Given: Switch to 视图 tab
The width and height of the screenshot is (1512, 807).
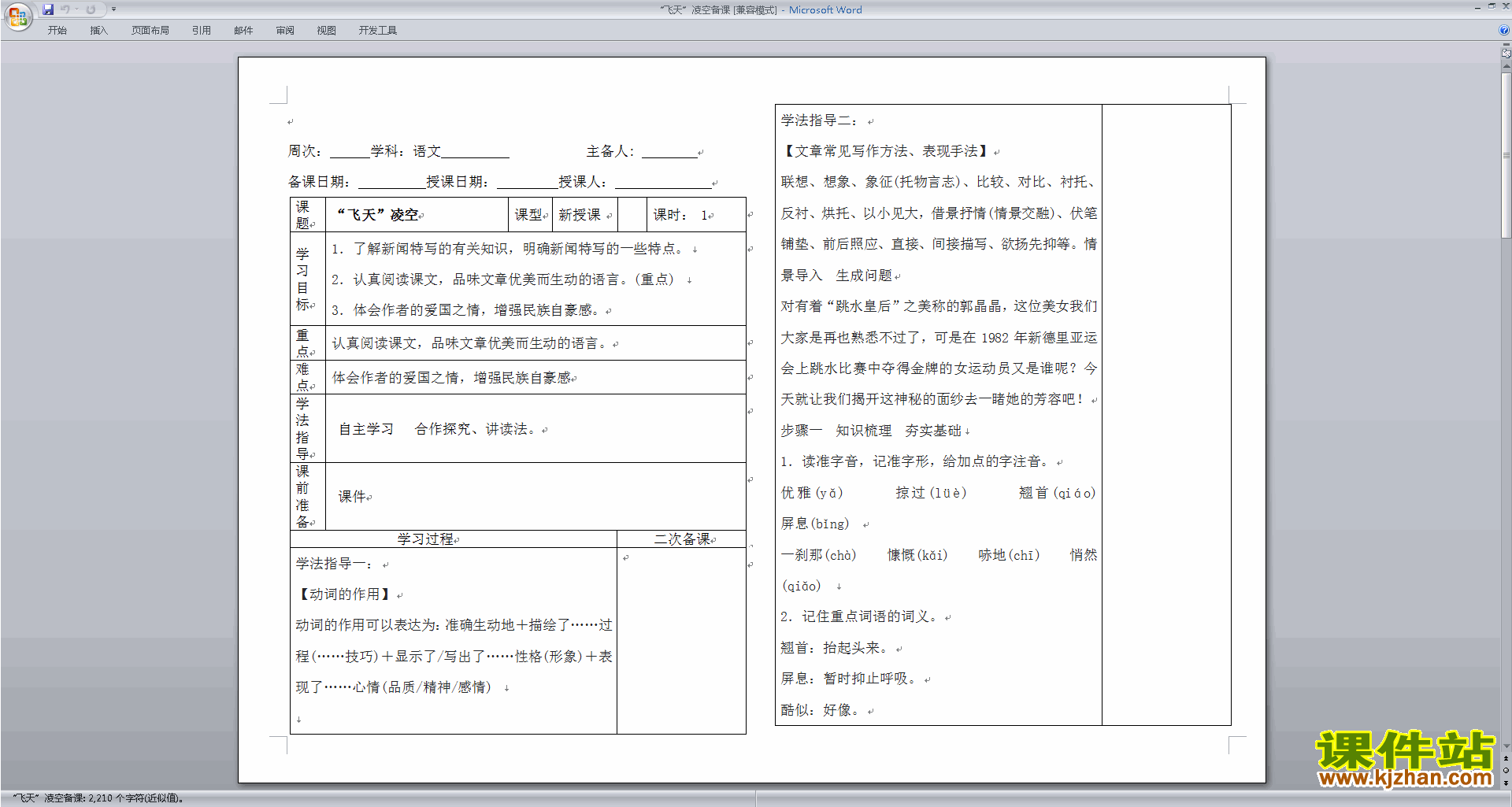Looking at the screenshot, I should pyautogui.click(x=327, y=31).
